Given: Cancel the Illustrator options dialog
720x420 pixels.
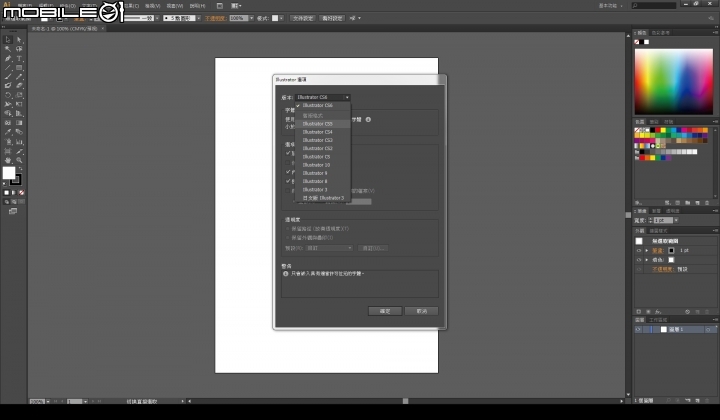Looking at the screenshot, I should click(x=422, y=311).
